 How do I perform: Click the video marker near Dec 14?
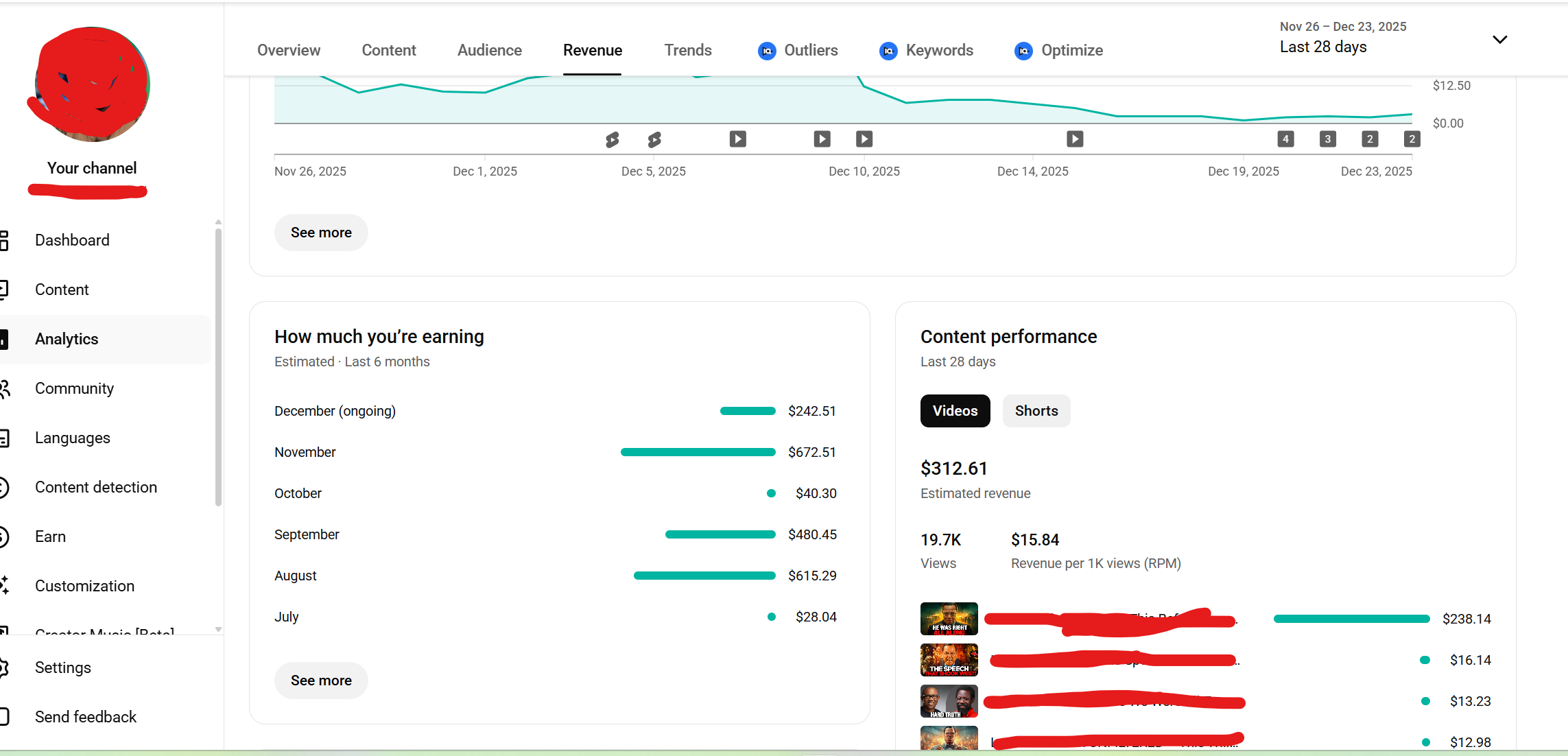1075,139
